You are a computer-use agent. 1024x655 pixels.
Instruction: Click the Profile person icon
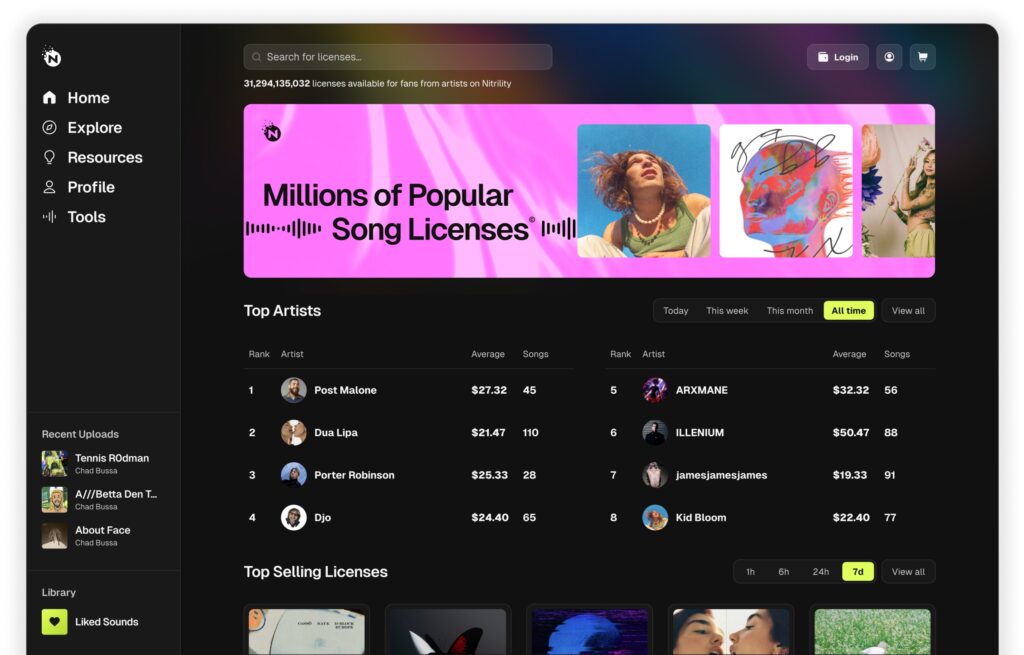[49, 187]
